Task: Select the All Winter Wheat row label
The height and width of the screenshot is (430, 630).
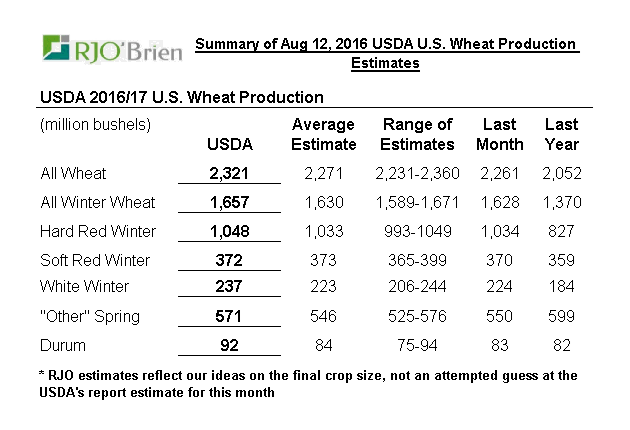Action: point(97,202)
